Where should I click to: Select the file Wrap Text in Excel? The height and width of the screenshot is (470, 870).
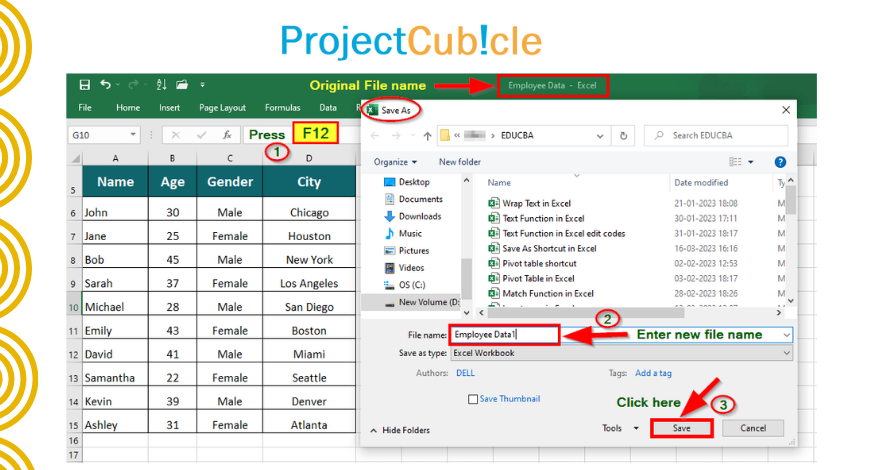(530, 204)
